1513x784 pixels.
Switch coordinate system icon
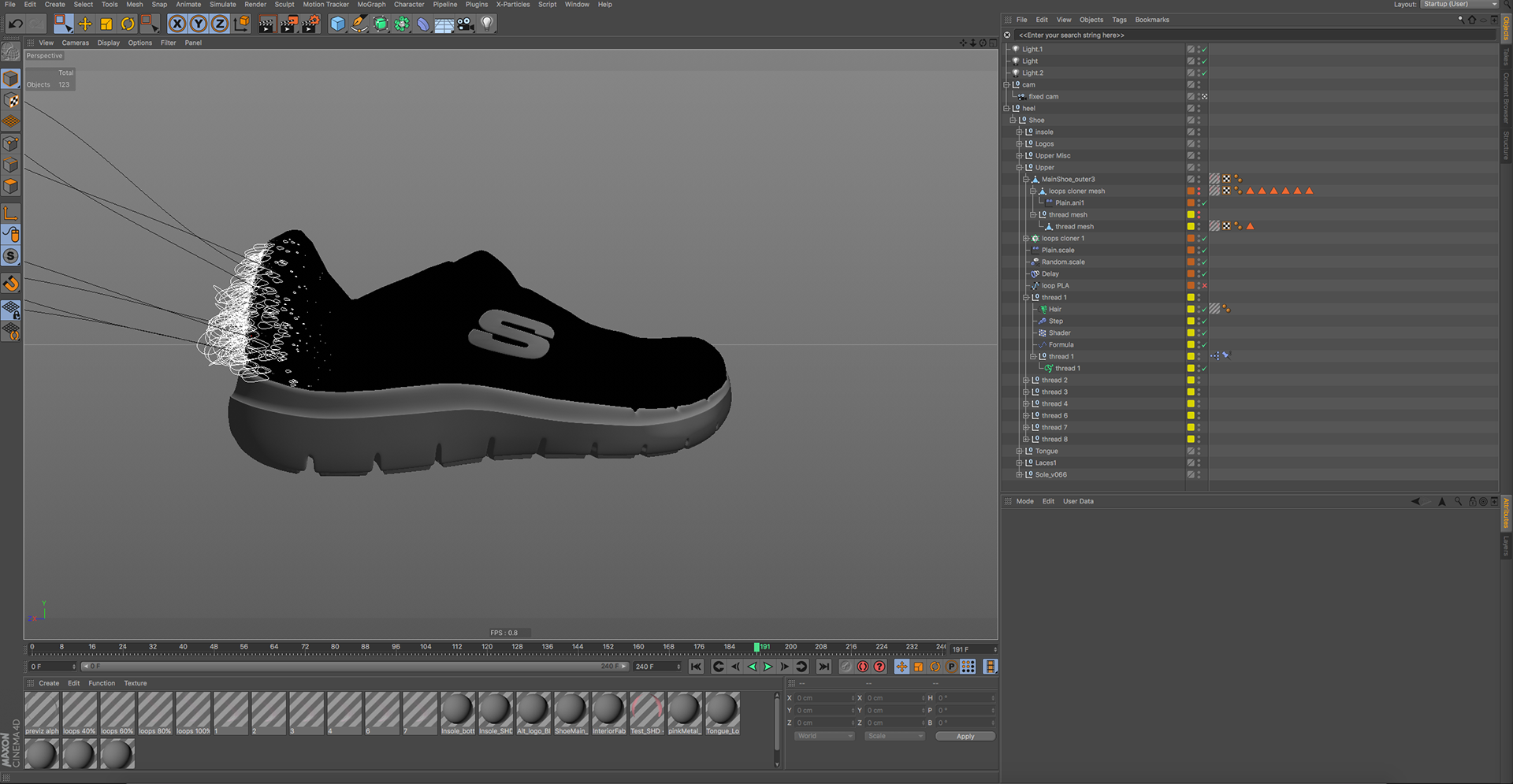point(242,24)
